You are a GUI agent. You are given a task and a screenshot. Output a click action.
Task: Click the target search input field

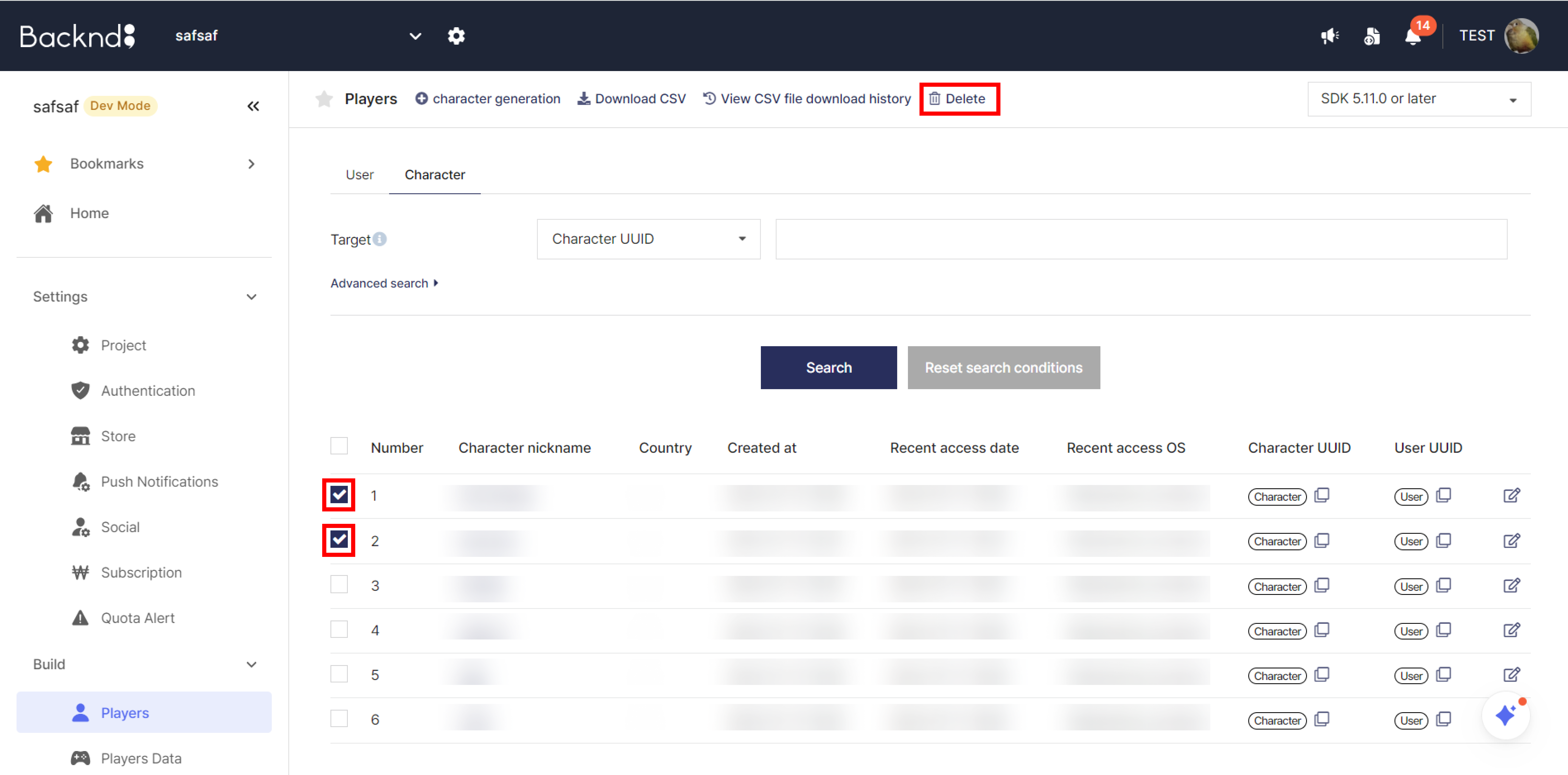coord(1141,239)
